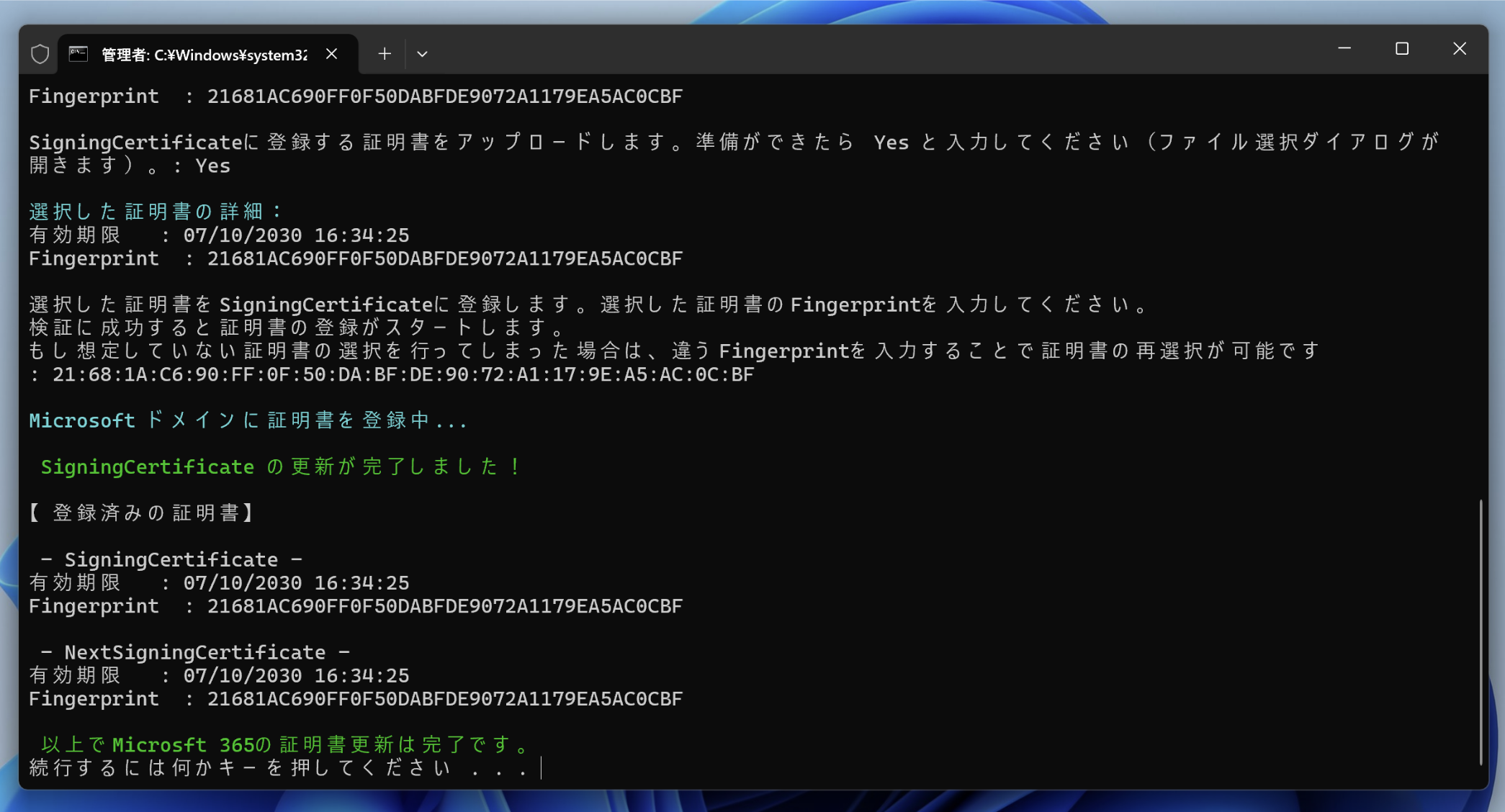Click the - SigningCertificate - section label
The image size is (1505, 812).
tap(171, 559)
